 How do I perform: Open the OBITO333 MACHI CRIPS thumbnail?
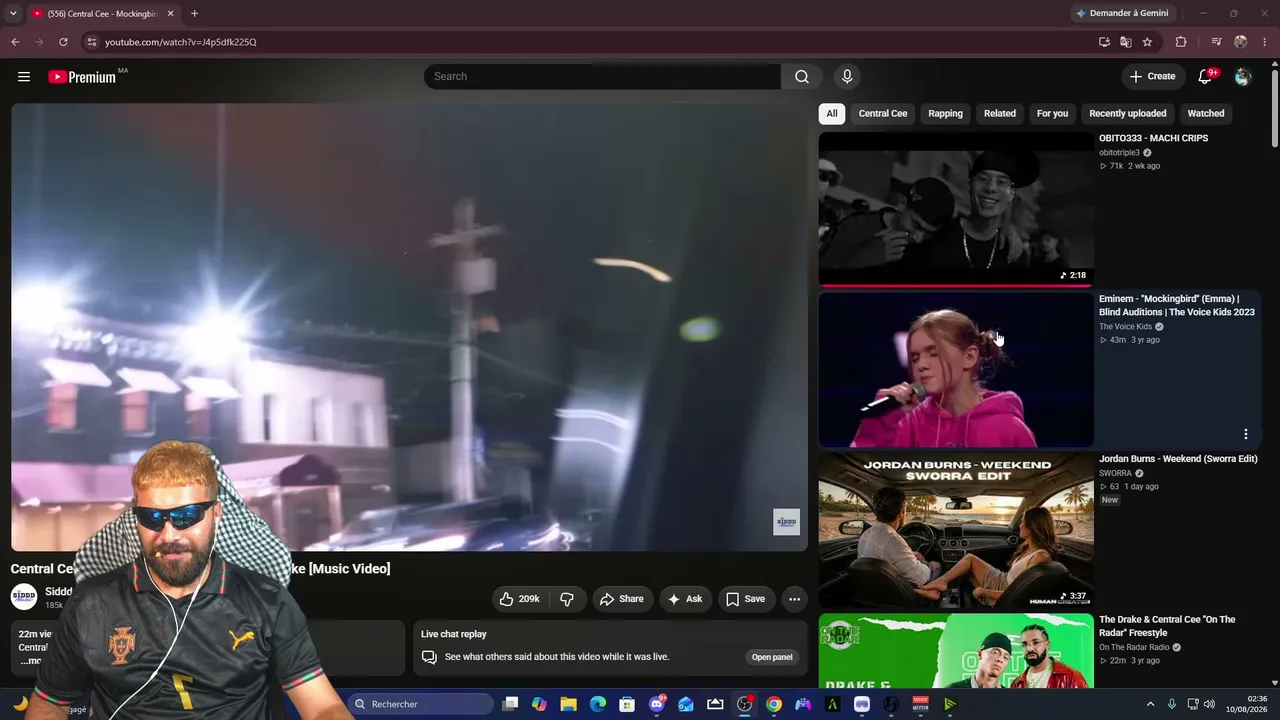tap(956, 209)
